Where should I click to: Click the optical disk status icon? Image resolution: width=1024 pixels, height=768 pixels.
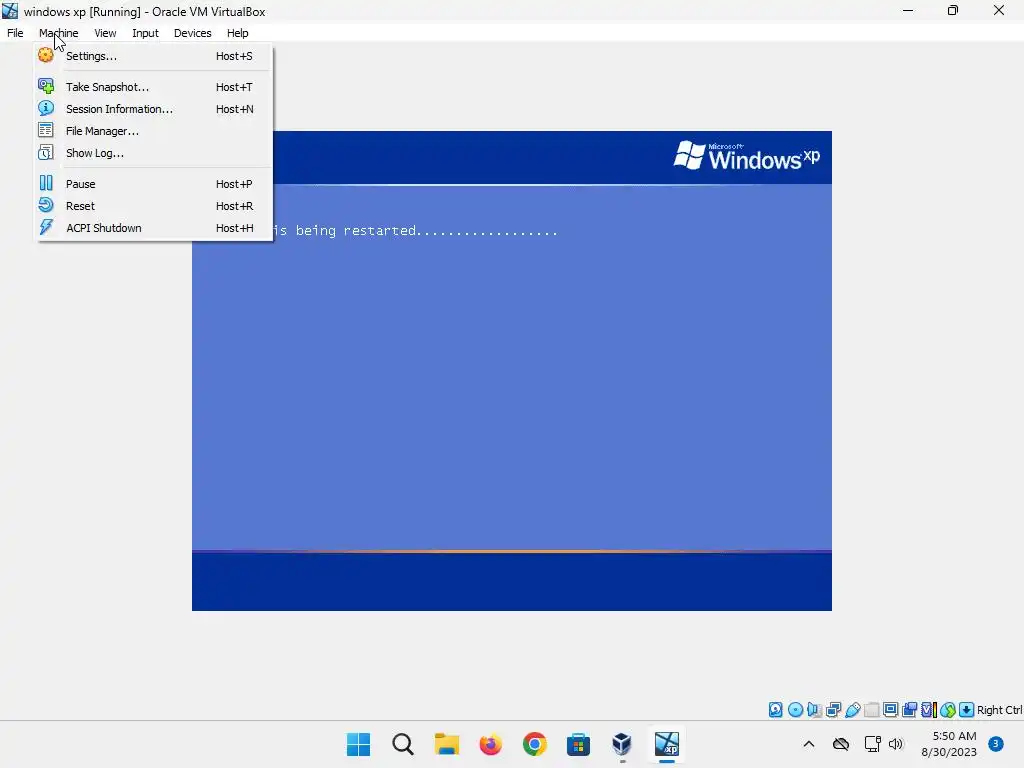[x=795, y=710]
